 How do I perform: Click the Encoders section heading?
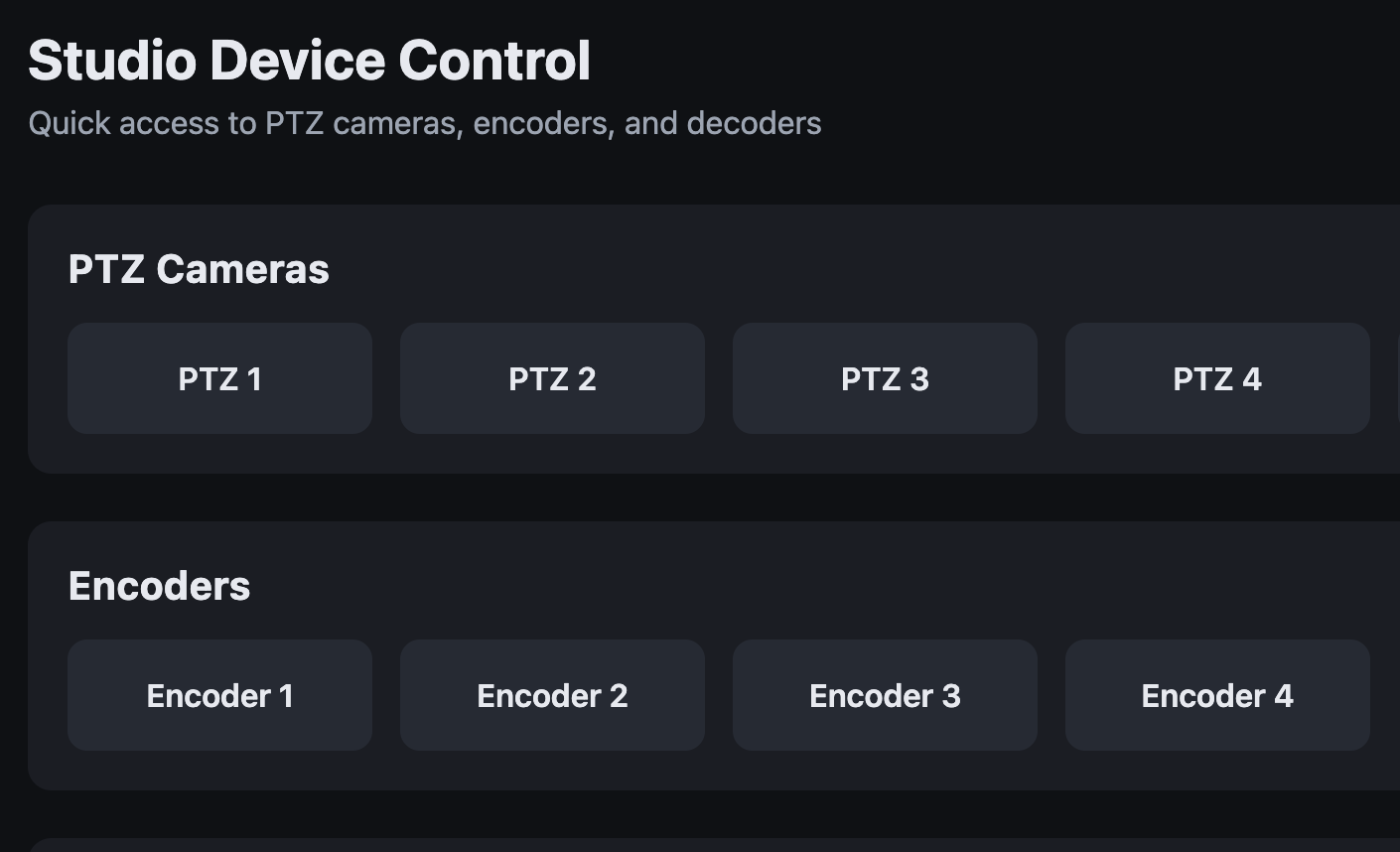(x=159, y=585)
